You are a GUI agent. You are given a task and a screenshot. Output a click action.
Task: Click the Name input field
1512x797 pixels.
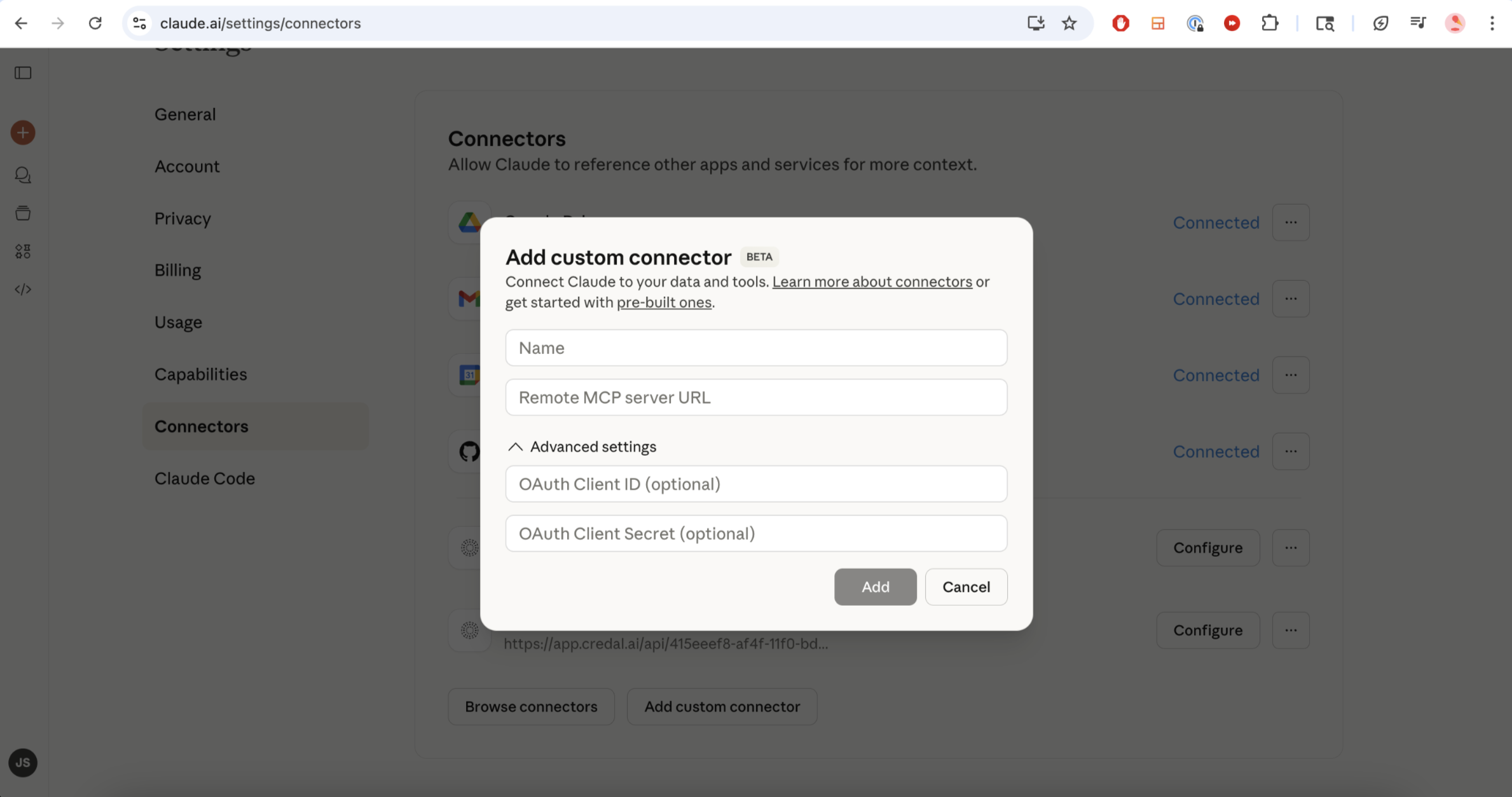755,348
